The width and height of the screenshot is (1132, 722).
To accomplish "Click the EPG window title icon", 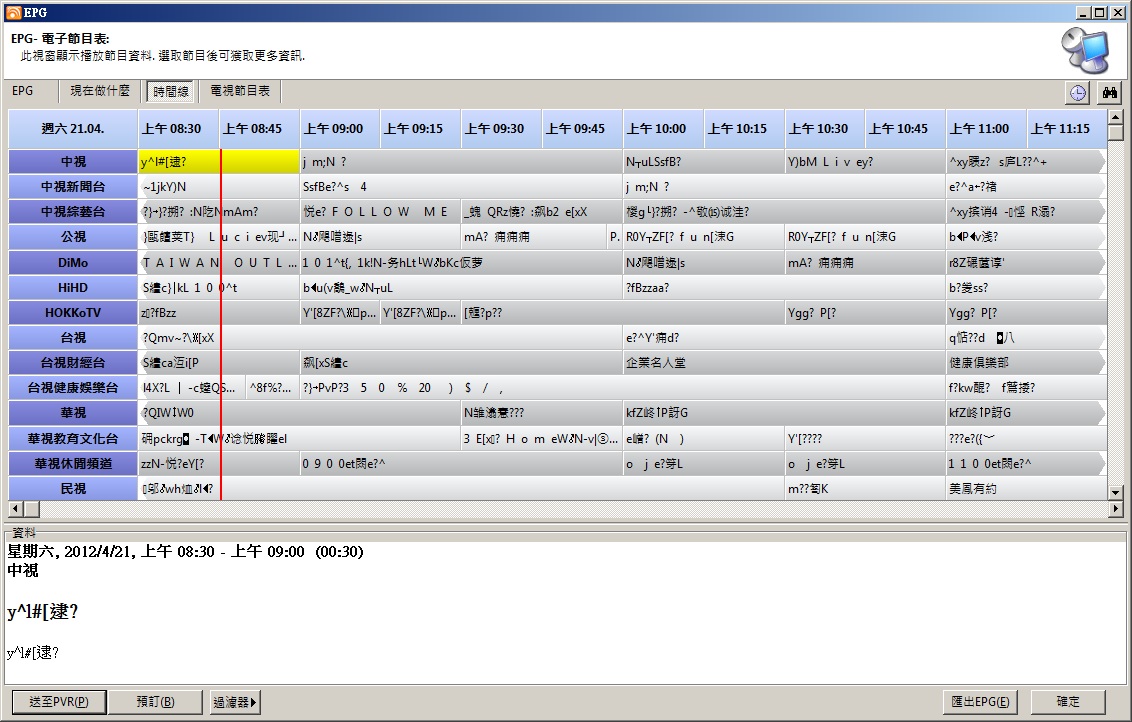I will [x=14, y=12].
